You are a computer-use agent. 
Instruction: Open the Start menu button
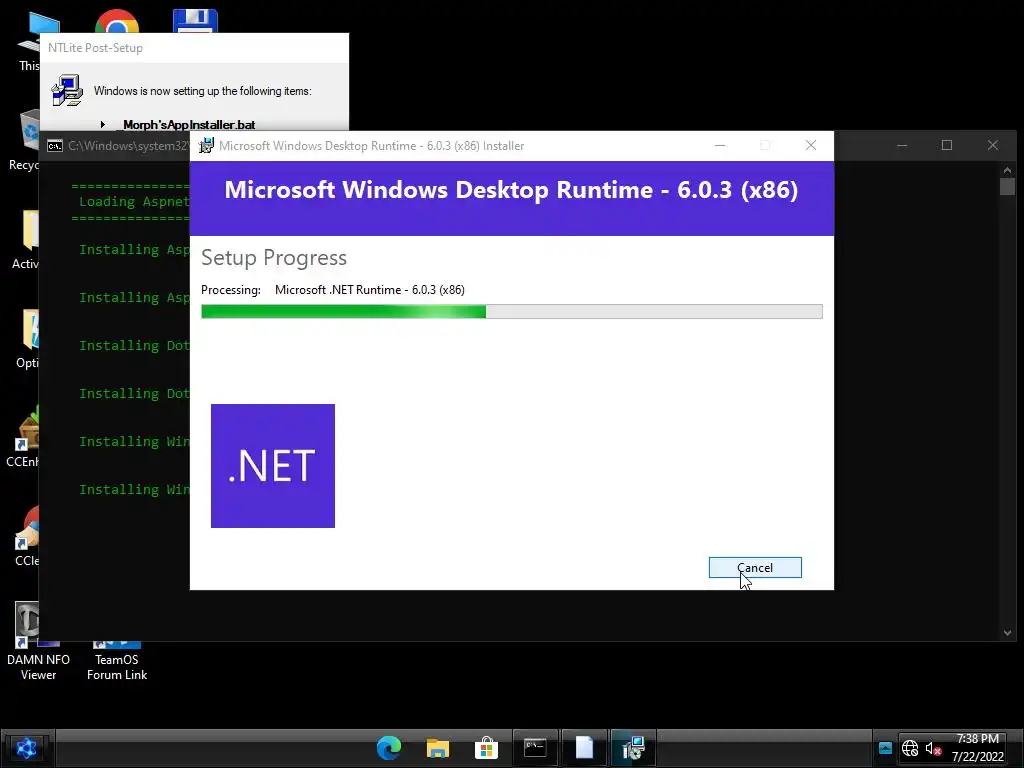[26, 748]
